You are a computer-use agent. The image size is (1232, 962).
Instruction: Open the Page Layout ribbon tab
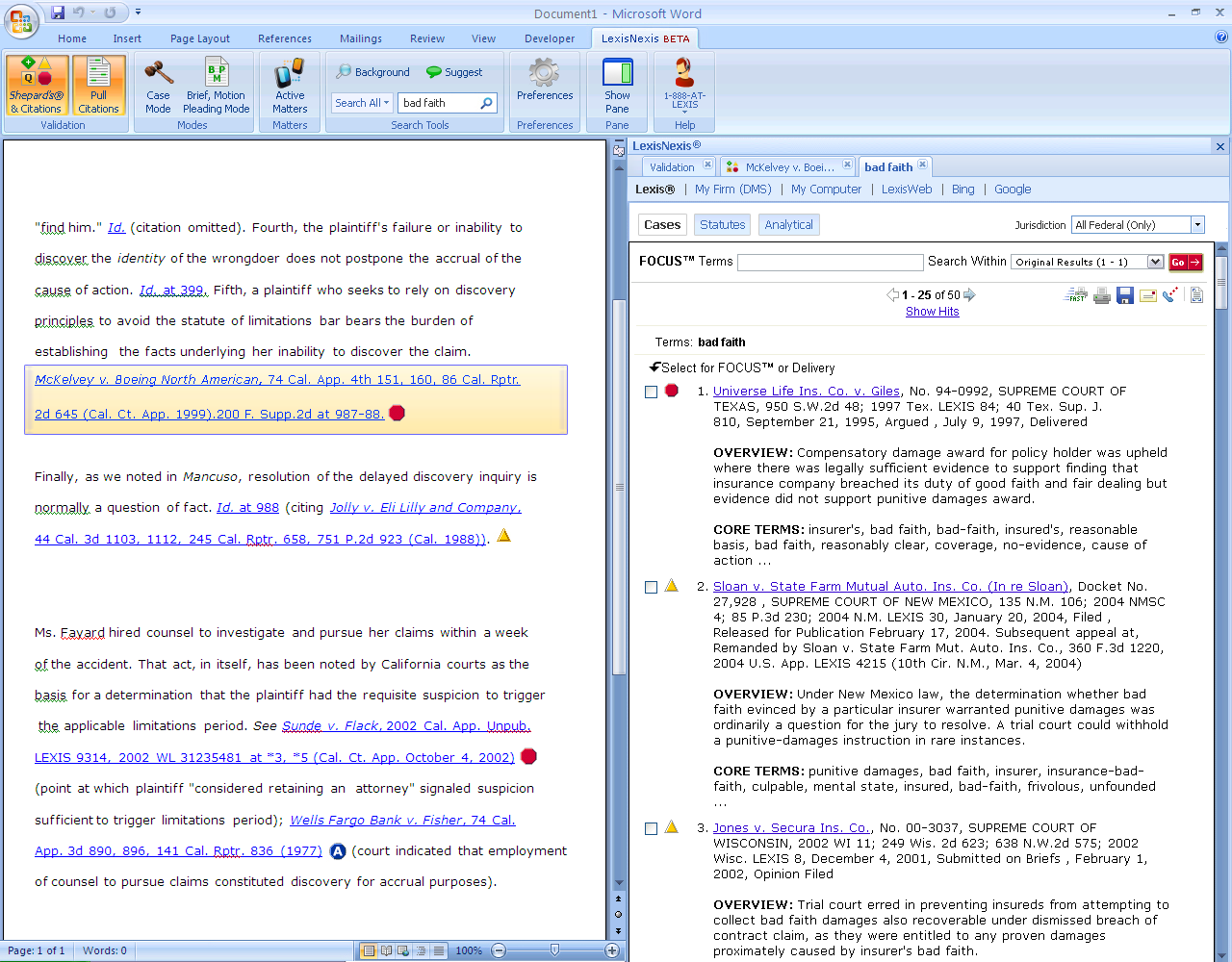(200, 38)
